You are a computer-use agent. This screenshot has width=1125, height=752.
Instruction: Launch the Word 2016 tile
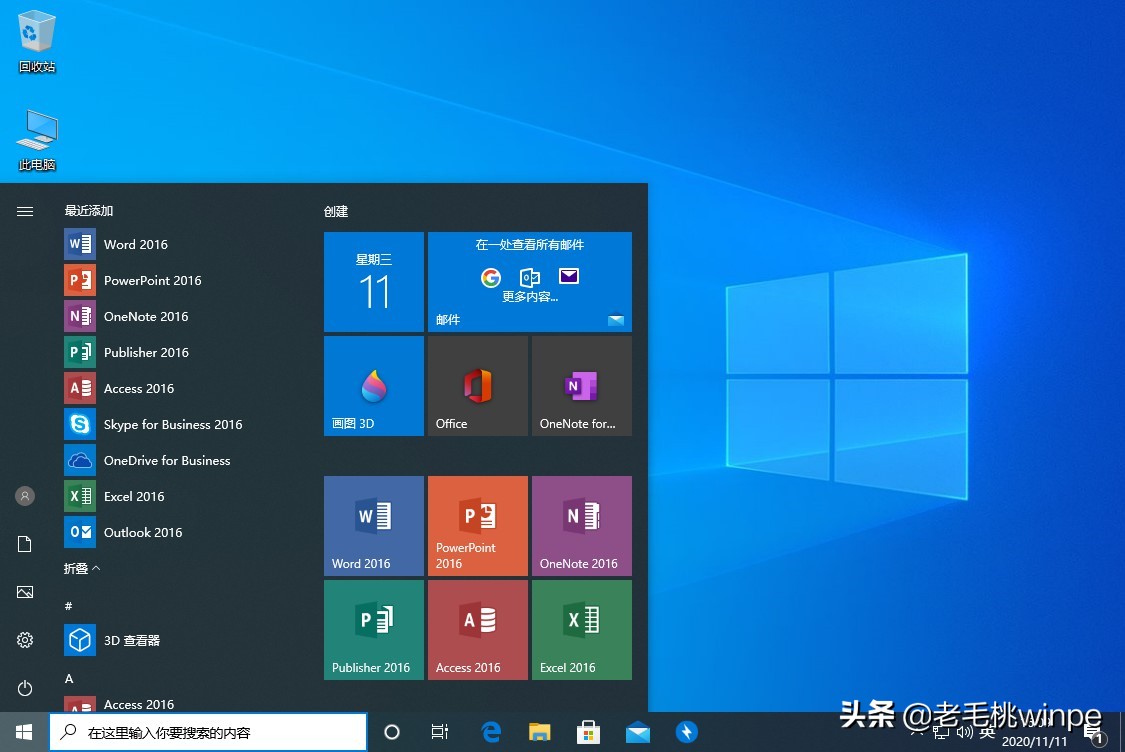click(x=373, y=525)
